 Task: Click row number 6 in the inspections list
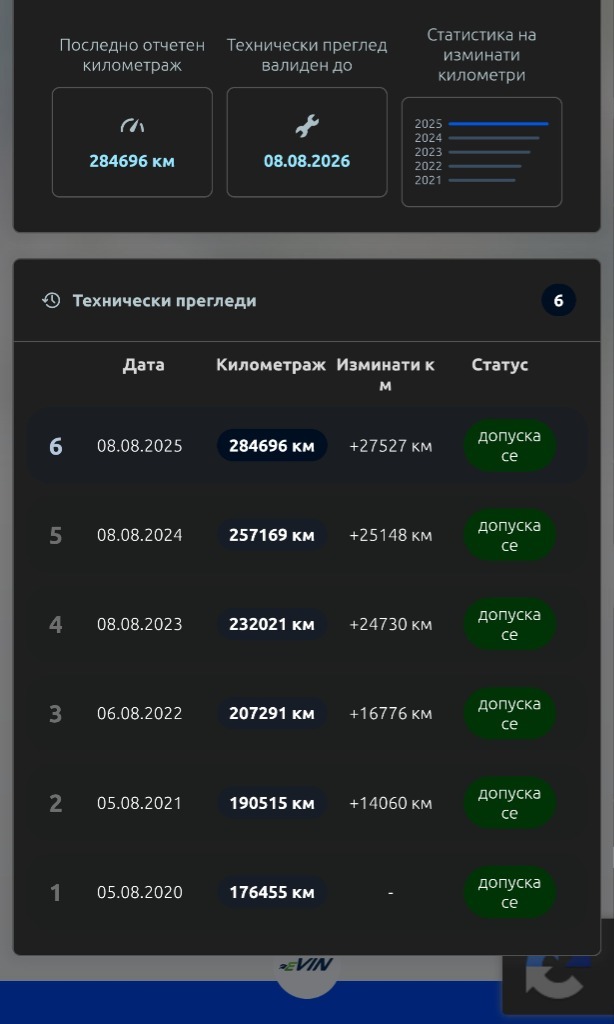click(56, 447)
